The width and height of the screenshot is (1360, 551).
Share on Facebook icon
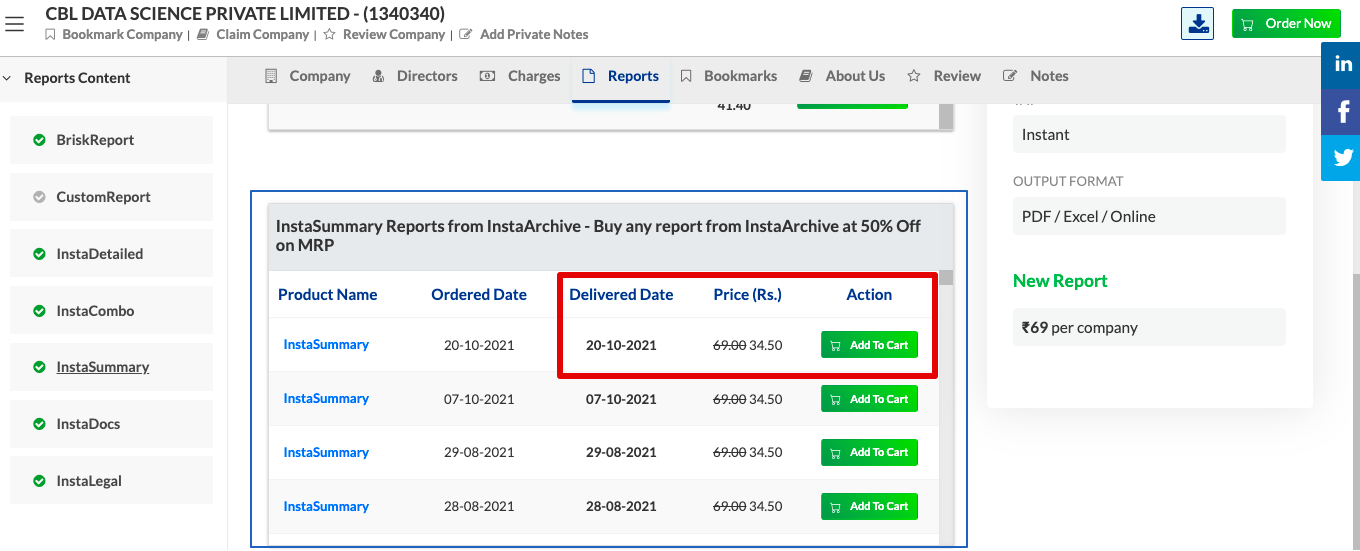1342,111
